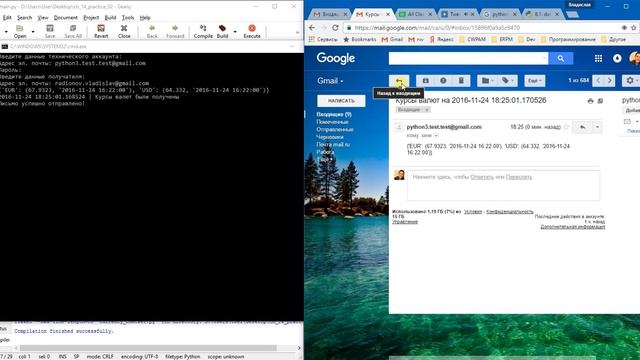The image size is (640, 360).
Task: Go back to inbox arrow button
Action: click(399, 81)
